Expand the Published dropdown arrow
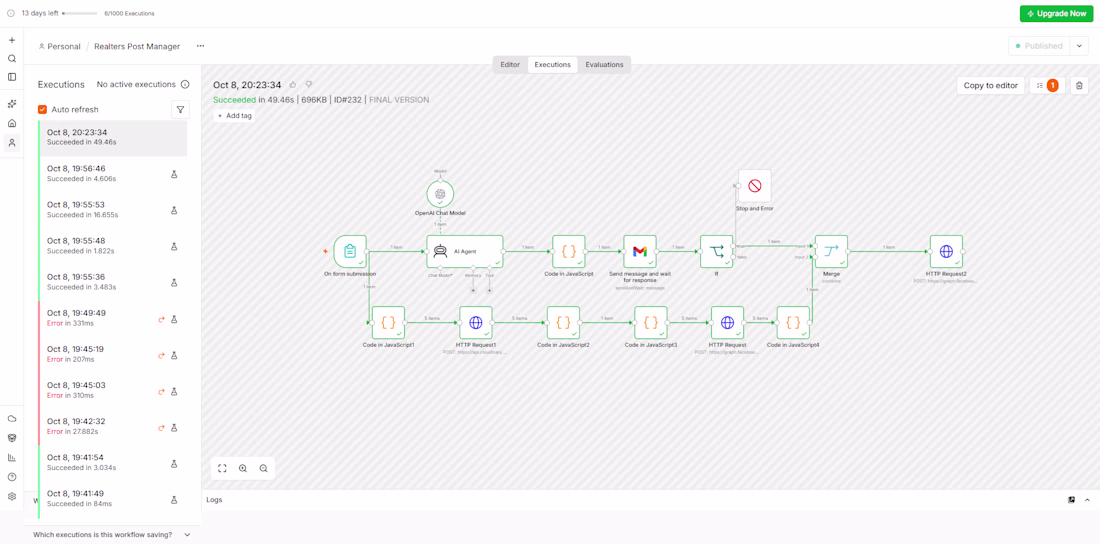This screenshot has width=1100, height=544. point(1079,46)
